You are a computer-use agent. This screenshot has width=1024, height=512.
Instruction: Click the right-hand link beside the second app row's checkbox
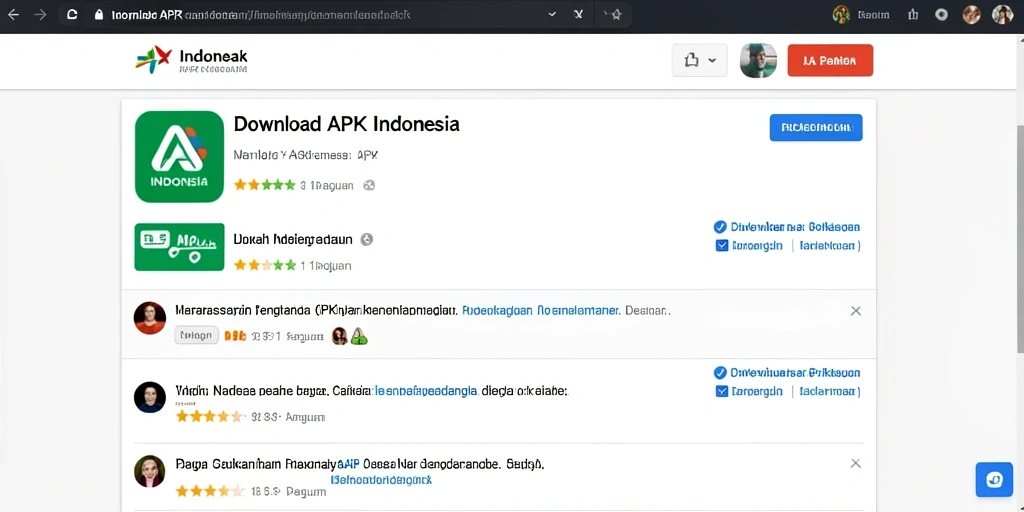point(830,246)
